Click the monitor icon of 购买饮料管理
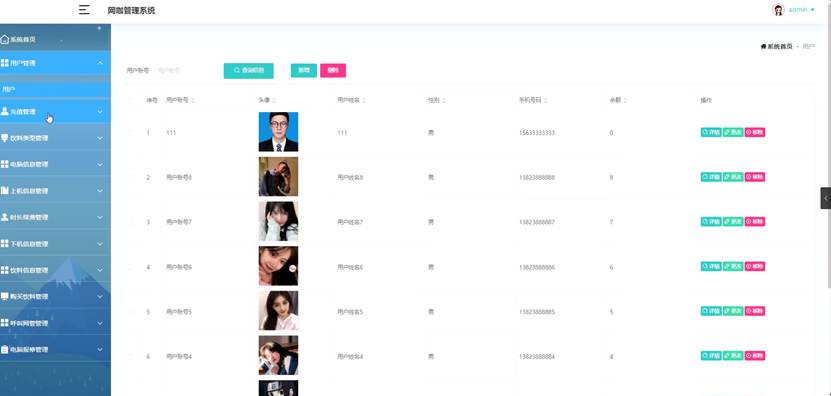Screen dimensions: 831x396 click(5, 296)
